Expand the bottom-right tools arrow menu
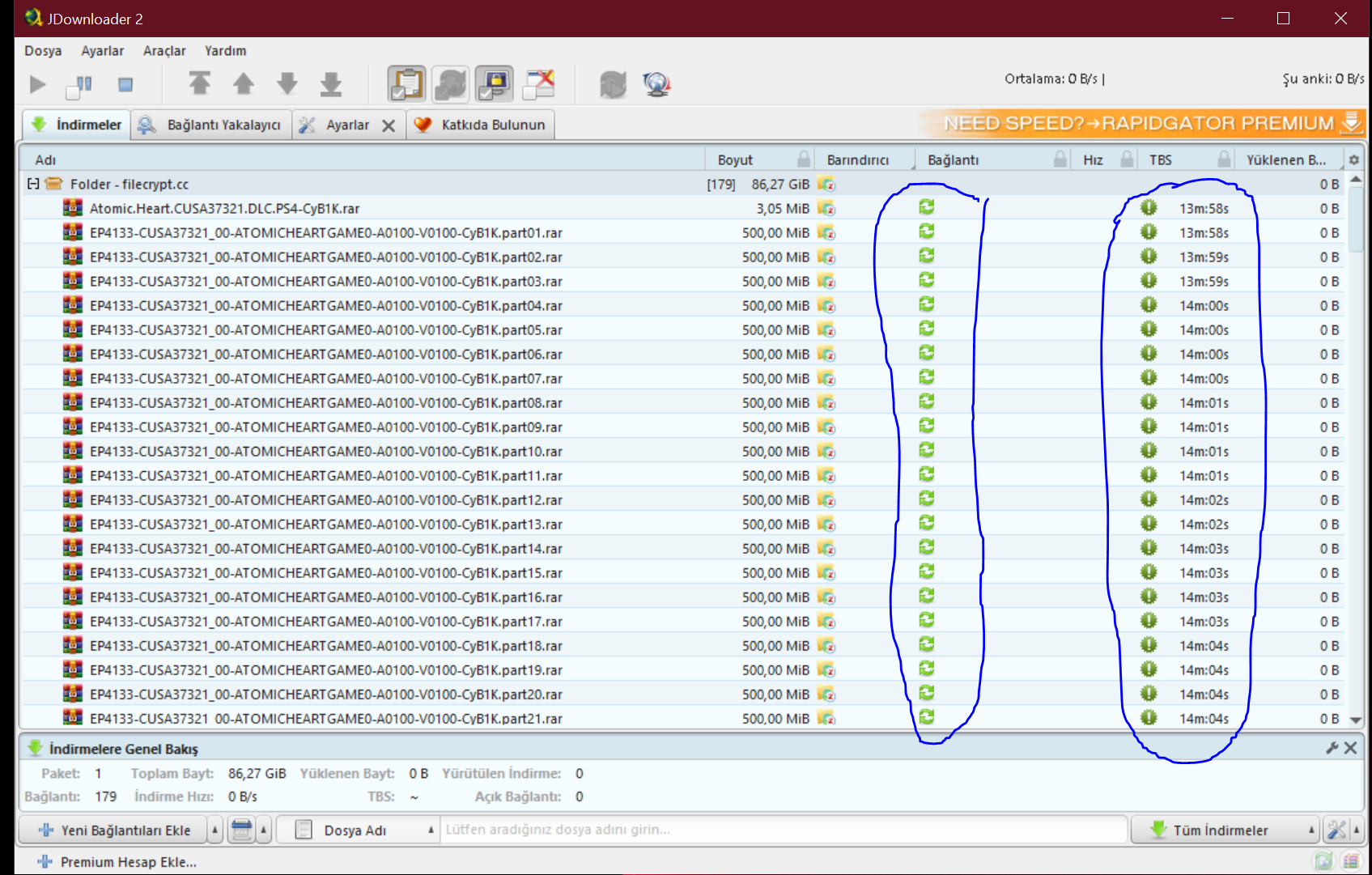The width and height of the screenshot is (1372, 875). point(1357,830)
